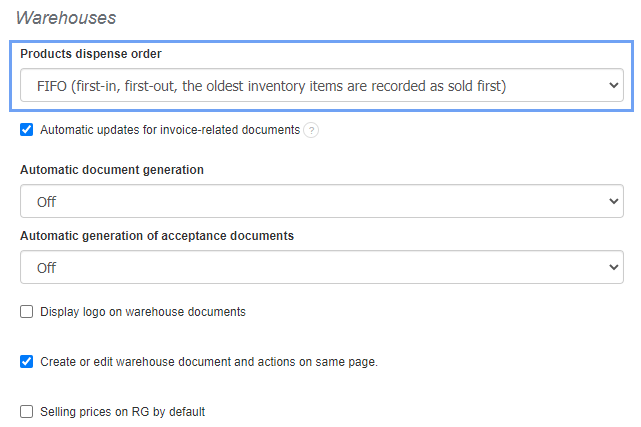Click the 'Automatic document generation' field label
This screenshot has height=427, width=641.
click(x=112, y=170)
